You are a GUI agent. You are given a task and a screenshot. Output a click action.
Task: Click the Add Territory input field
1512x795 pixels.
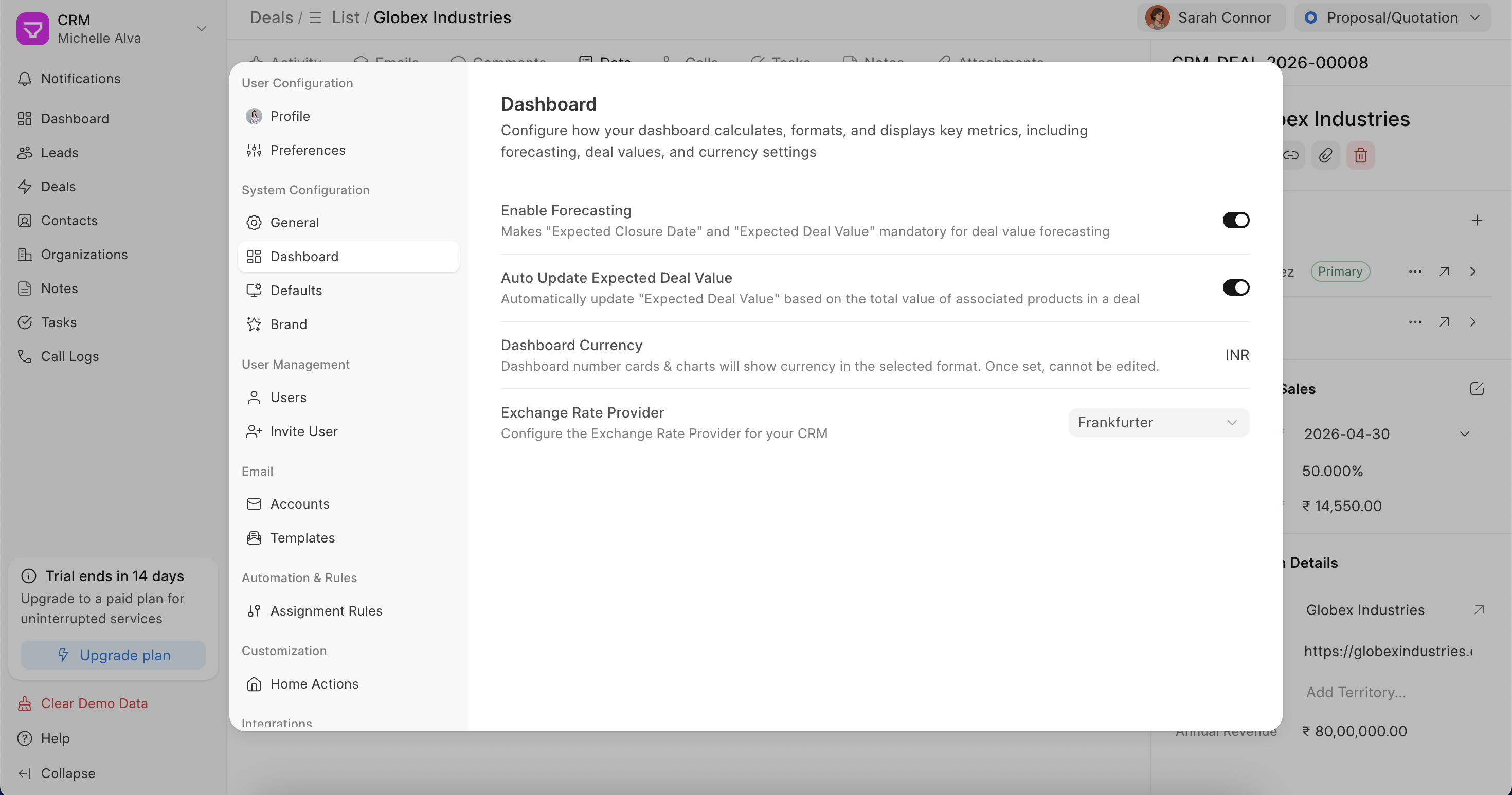[x=1356, y=692]
